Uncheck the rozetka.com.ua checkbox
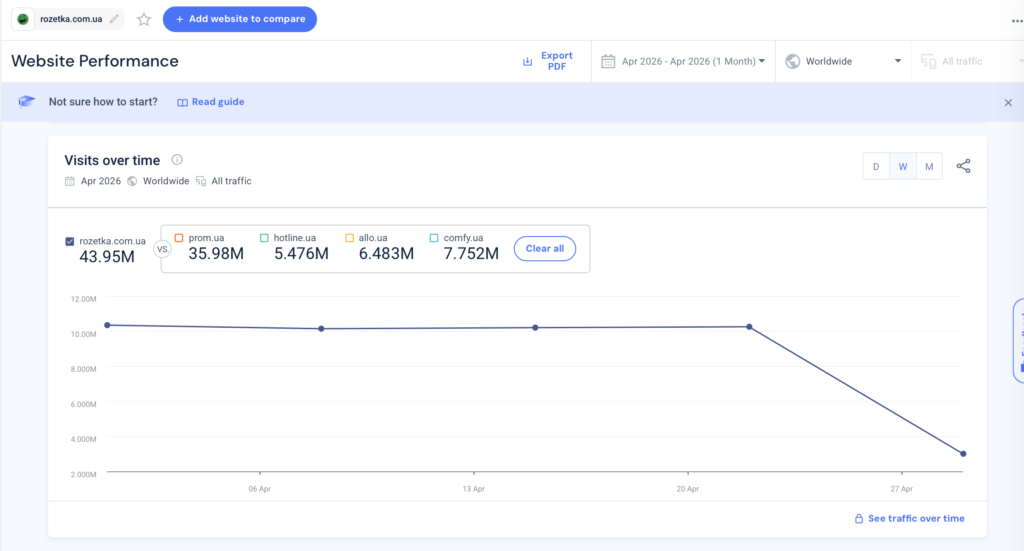The image size is (1024, 551). [x=70, y=242]
